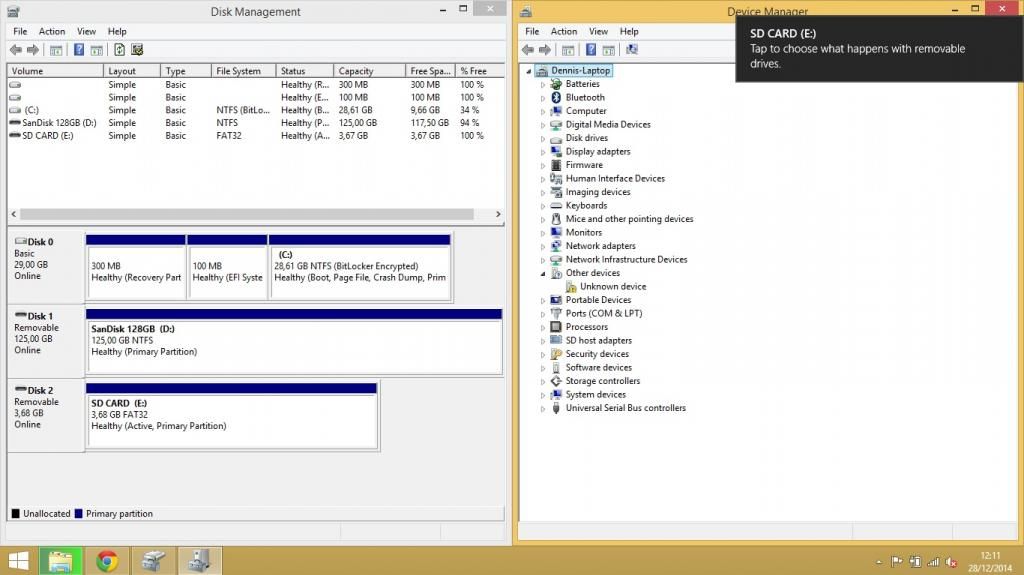Collapse the Dennis-Laptop root node
The image size is (1024, 575).
528,71
